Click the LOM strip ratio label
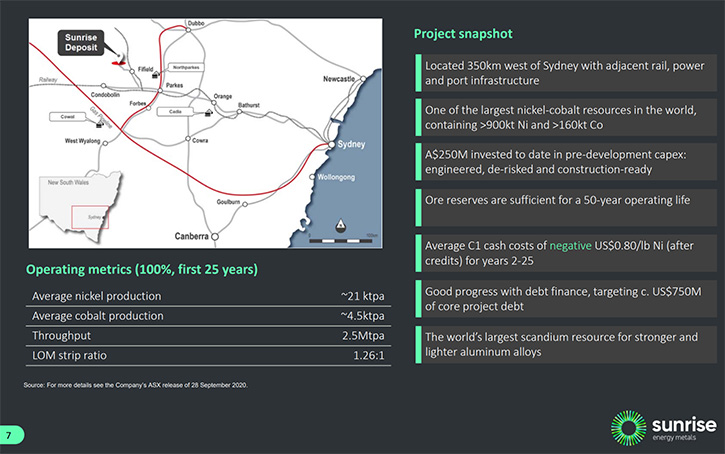The image size is (725, 454). click(x=69, y=356)
